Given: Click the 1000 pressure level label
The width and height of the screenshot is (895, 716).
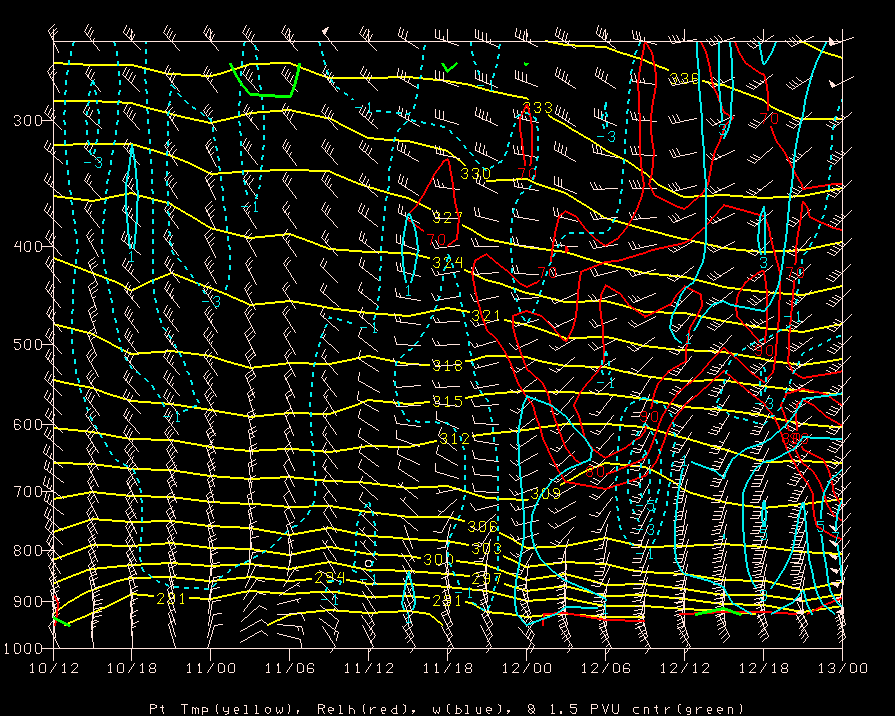Looking at the screenshot, I should [20, 648].
